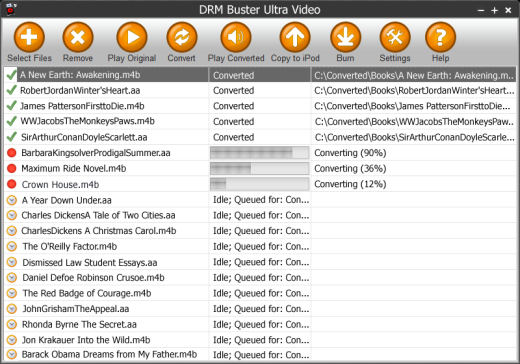This screenshot has height=364, width=520.
Task: Click the DRM Buster app icon in title bar
Action: click(11, 9)
